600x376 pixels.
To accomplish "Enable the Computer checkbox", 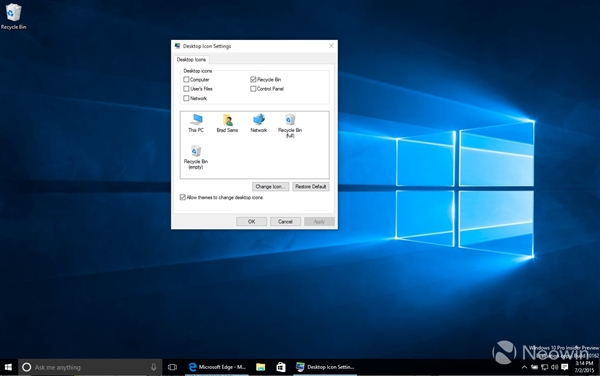I will [x=186, y=80].
